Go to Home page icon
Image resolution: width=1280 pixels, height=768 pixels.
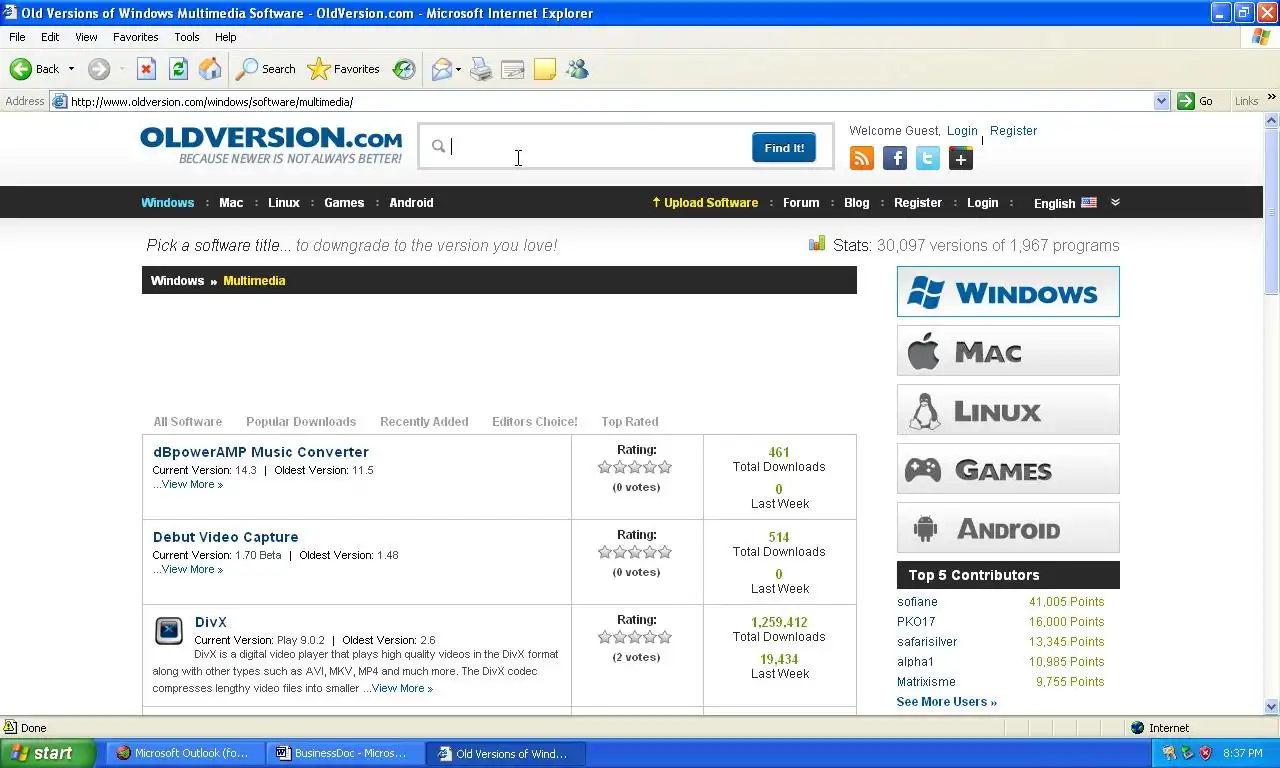coord(210,69)
